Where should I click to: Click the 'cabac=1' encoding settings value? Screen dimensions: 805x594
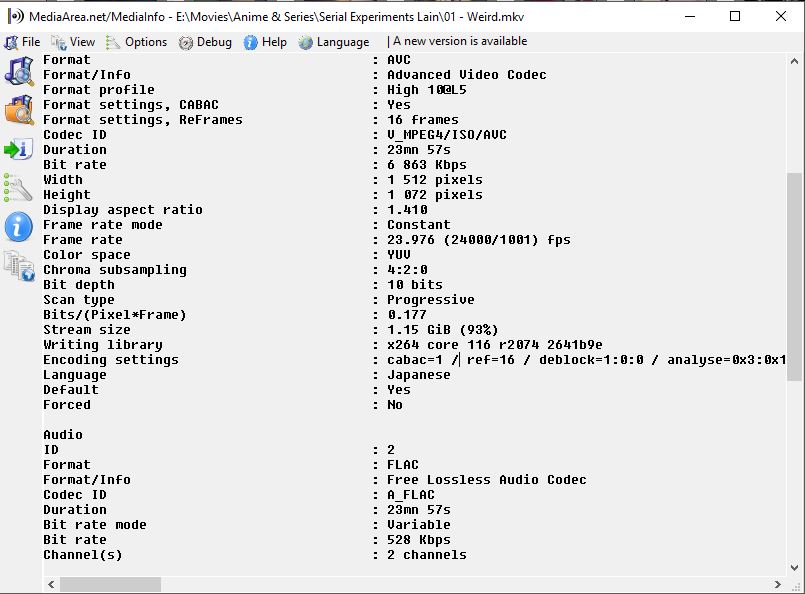pyautogui.click(x=415, y=360)
